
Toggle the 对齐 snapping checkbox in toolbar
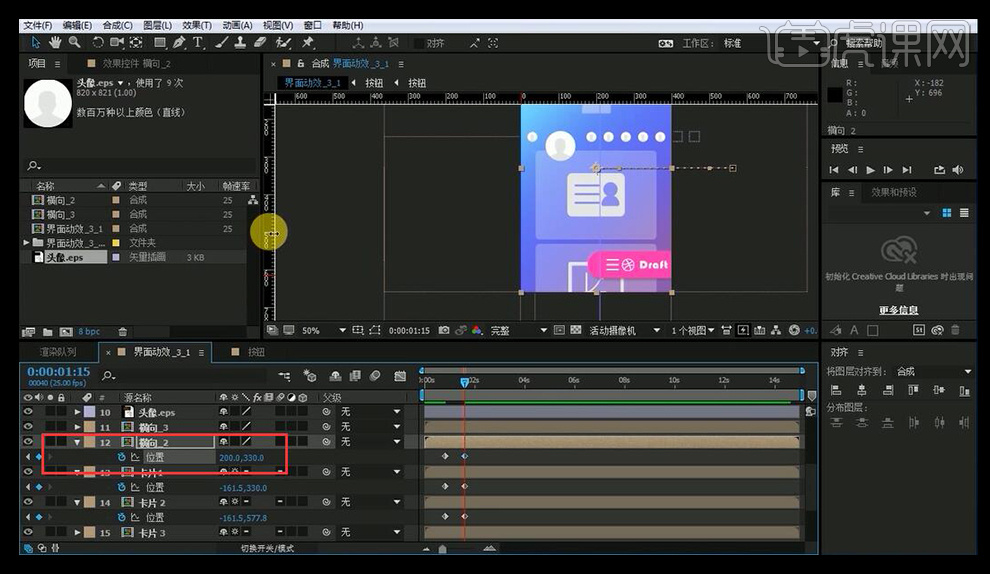tap(418, 43)
